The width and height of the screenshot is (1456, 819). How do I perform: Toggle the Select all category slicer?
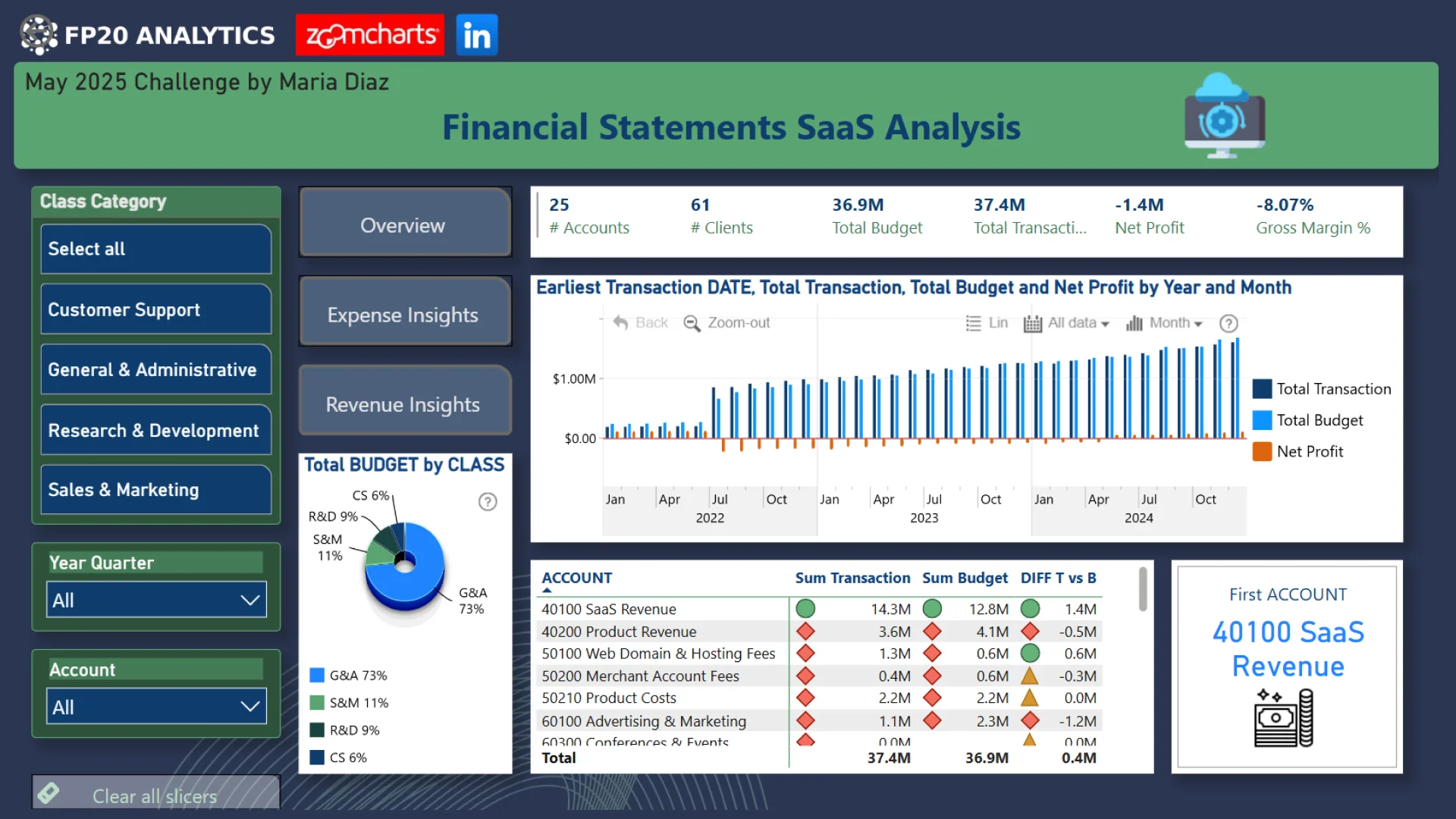pos(155,249)
